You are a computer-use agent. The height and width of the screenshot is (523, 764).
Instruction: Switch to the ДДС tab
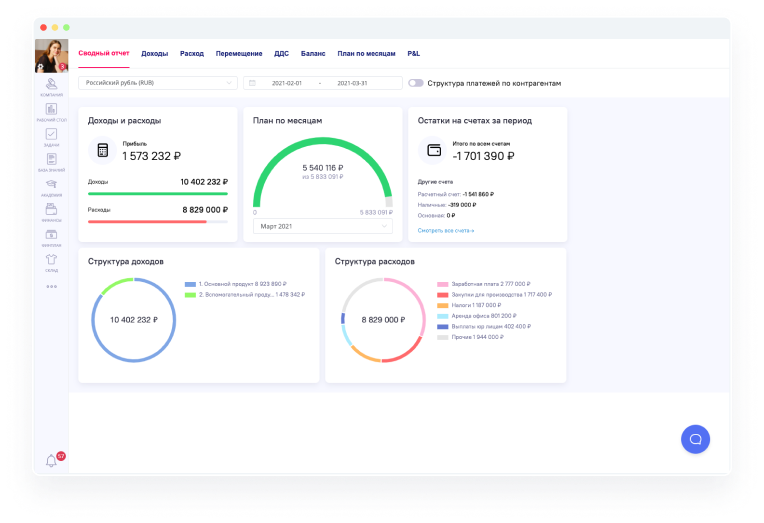point(282,54)
